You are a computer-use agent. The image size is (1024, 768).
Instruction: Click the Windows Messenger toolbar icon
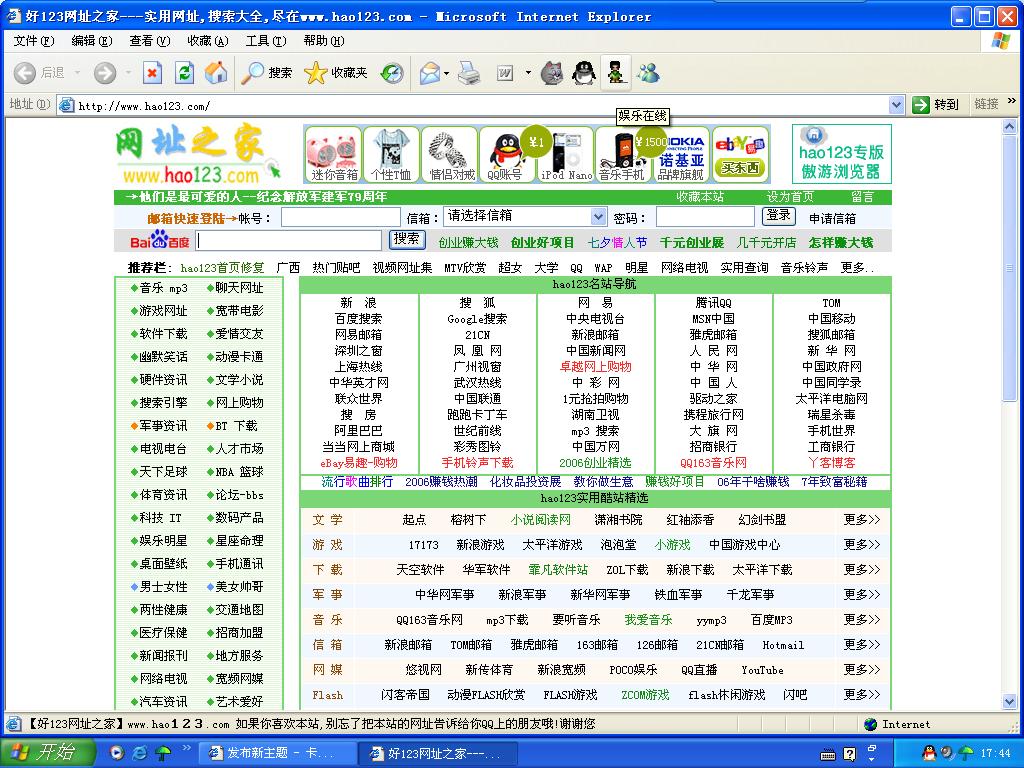click(648, 73)
